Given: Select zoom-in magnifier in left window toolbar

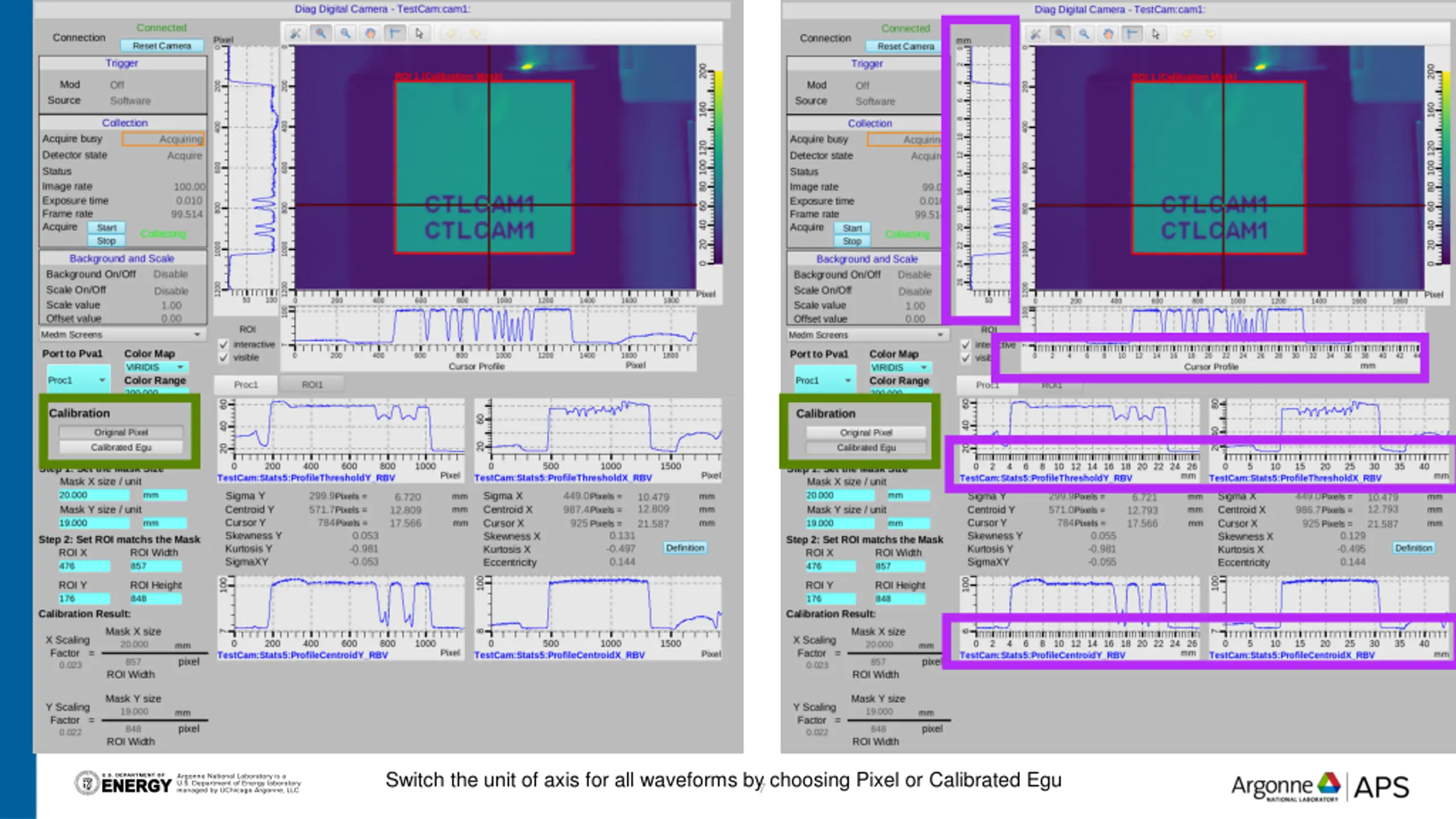Looking at the screenshot, I should click(x=321, y=34).
